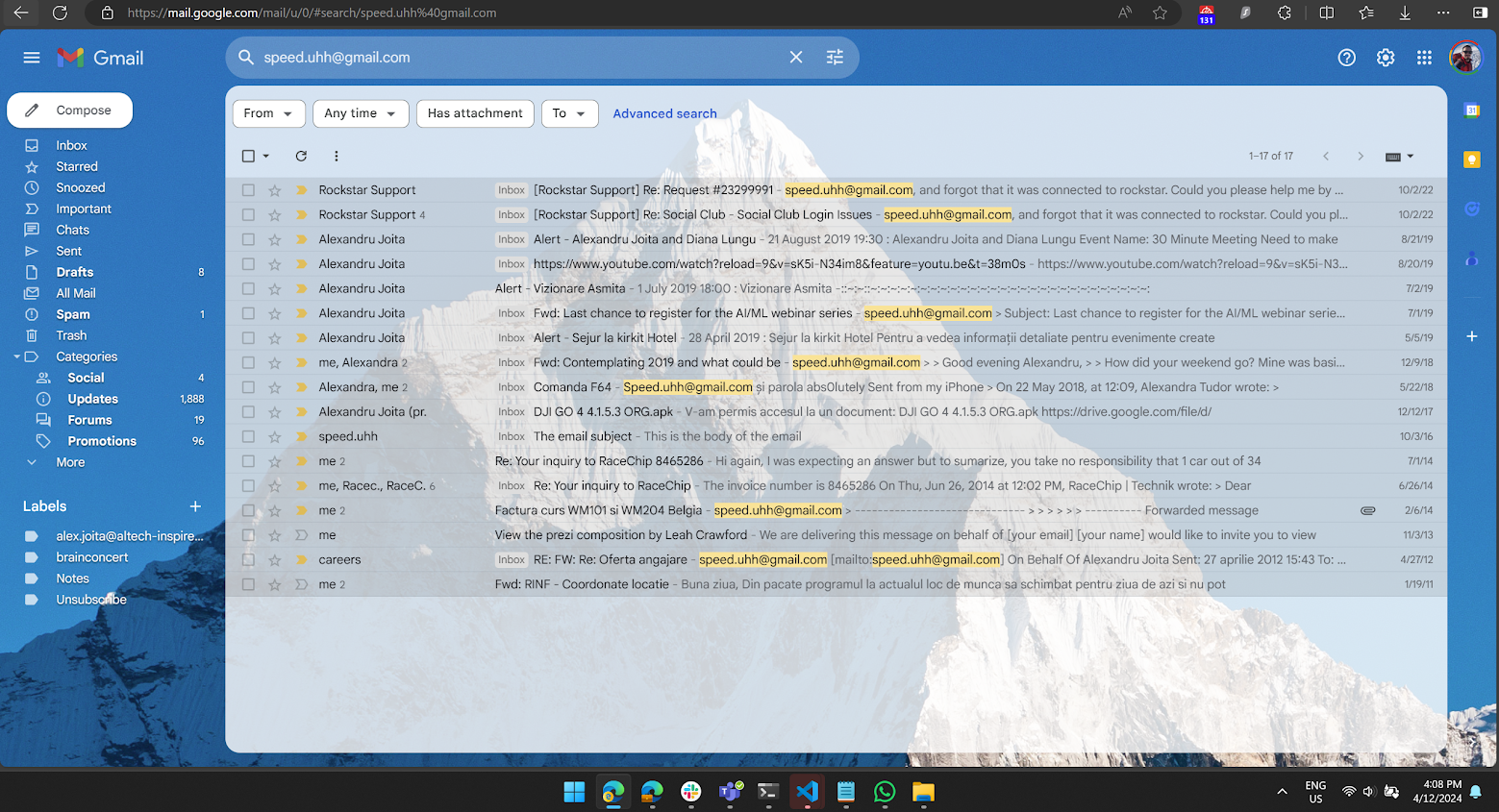Open search options filter icon
Screen dimensions: 1499x812
coord(835,58)
